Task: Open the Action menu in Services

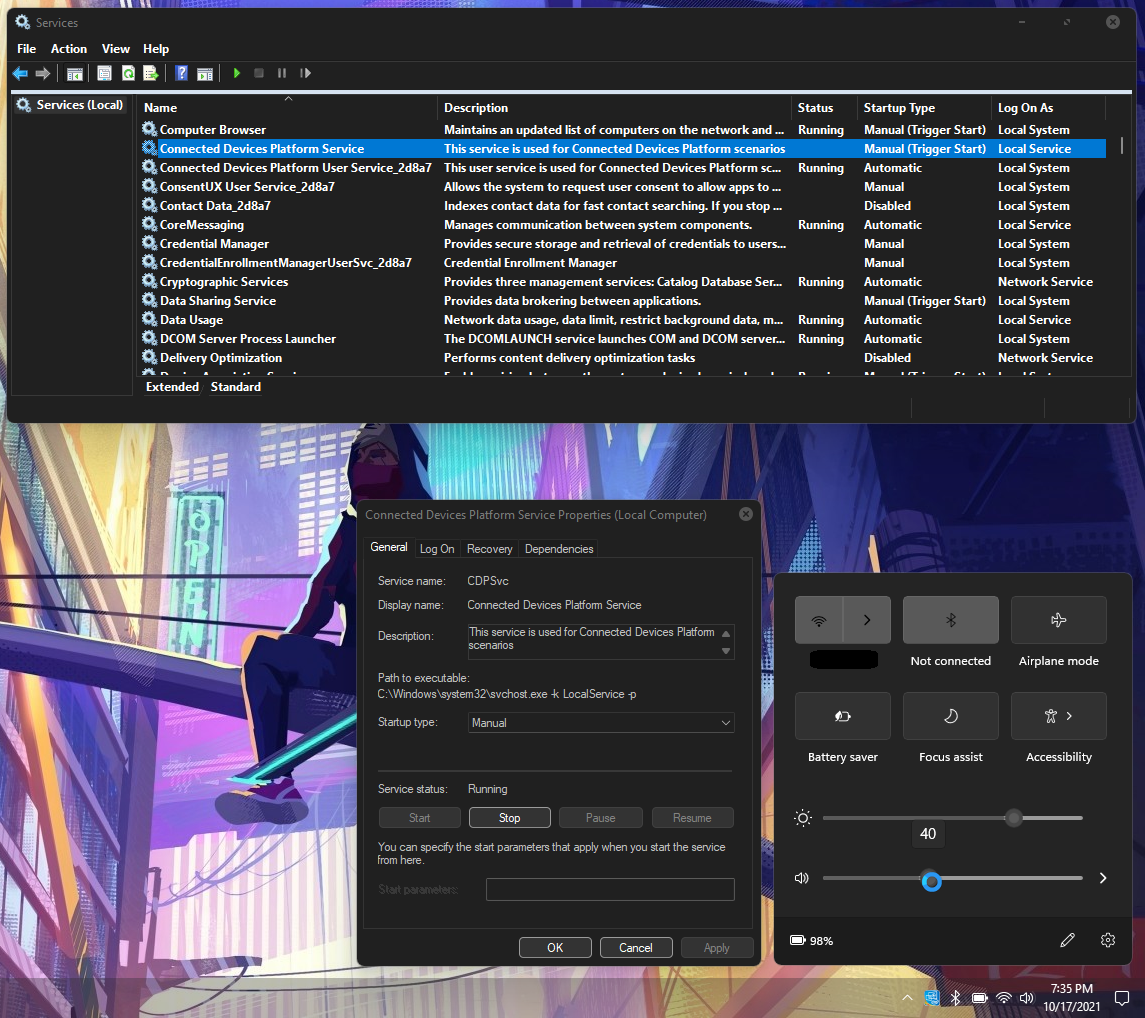Action: 69,49
